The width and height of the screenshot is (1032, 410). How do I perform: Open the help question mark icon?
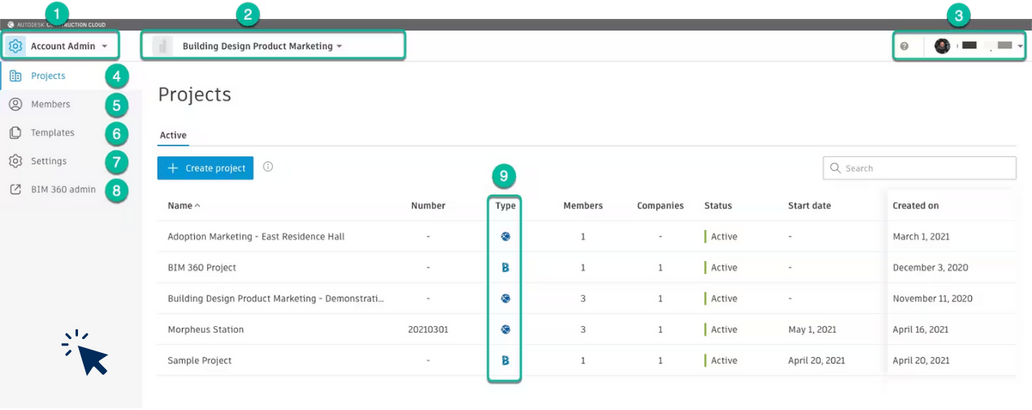904,46
